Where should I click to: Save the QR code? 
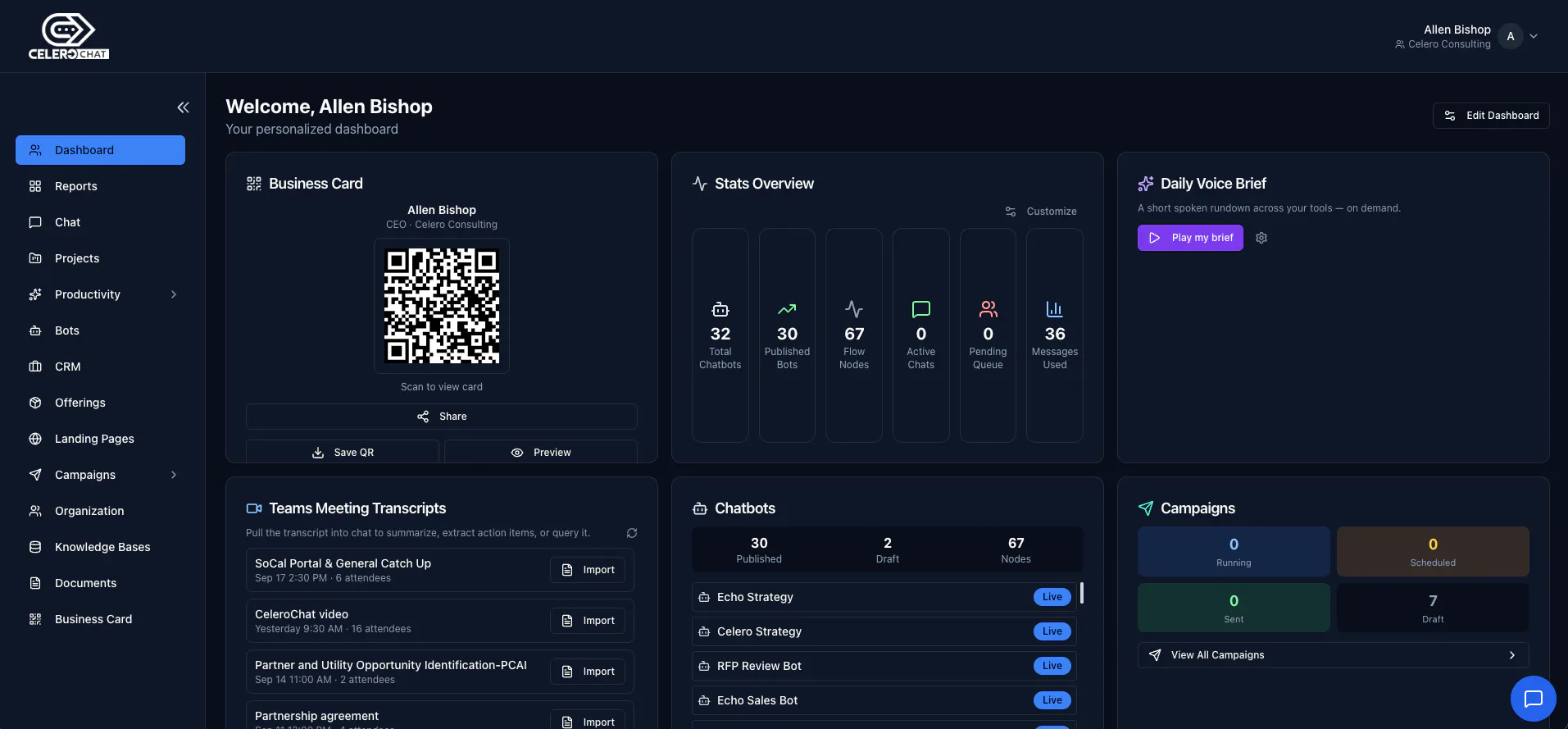click(343, 452)
